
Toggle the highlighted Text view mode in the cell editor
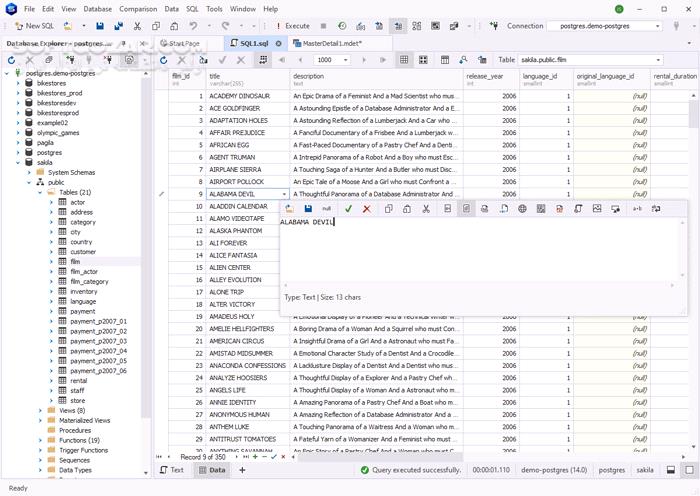click(x=466, y=208)
